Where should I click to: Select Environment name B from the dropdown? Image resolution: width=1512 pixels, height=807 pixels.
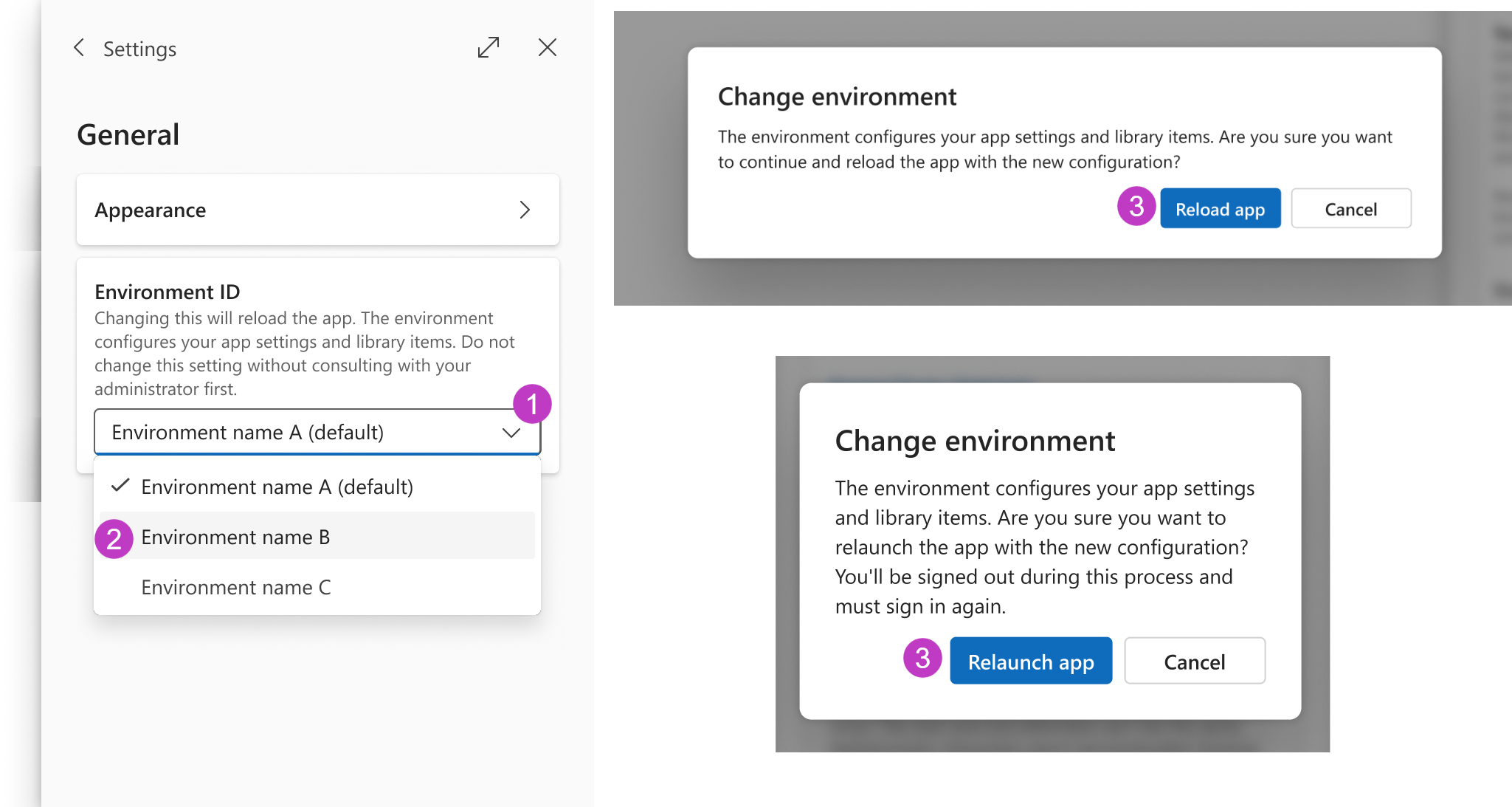pyautogui.click(x=236, y=537)
